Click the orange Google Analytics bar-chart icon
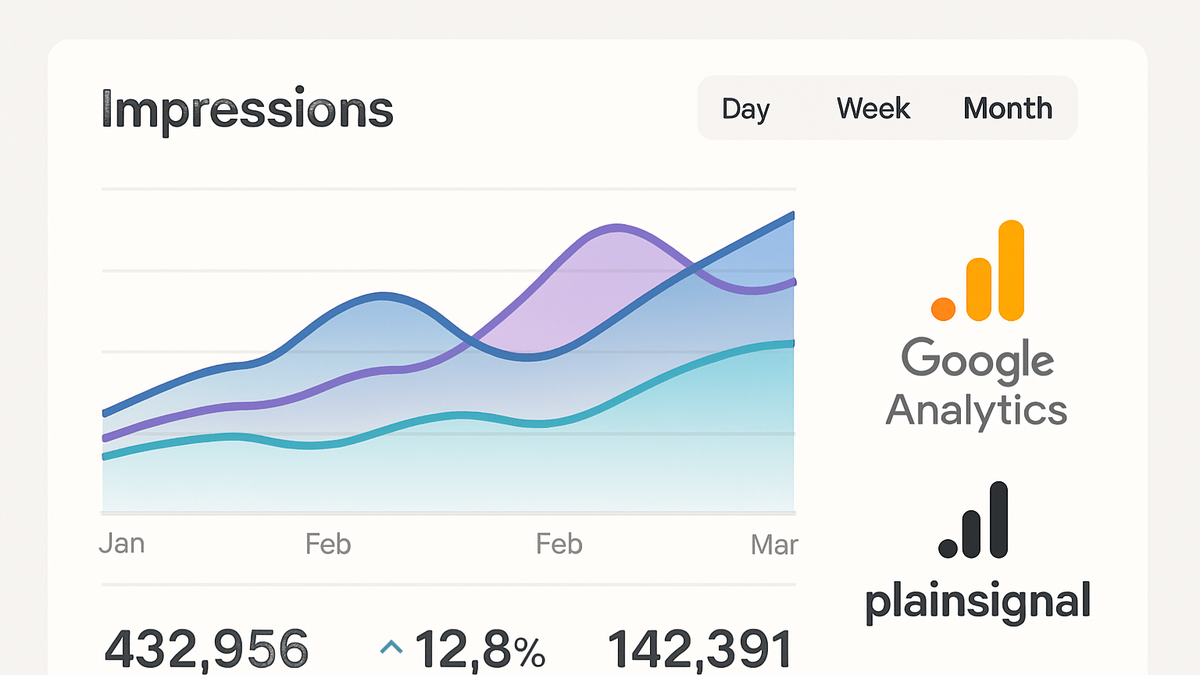Viewport: 1200px width, 675px height. (x=978, y=270)
